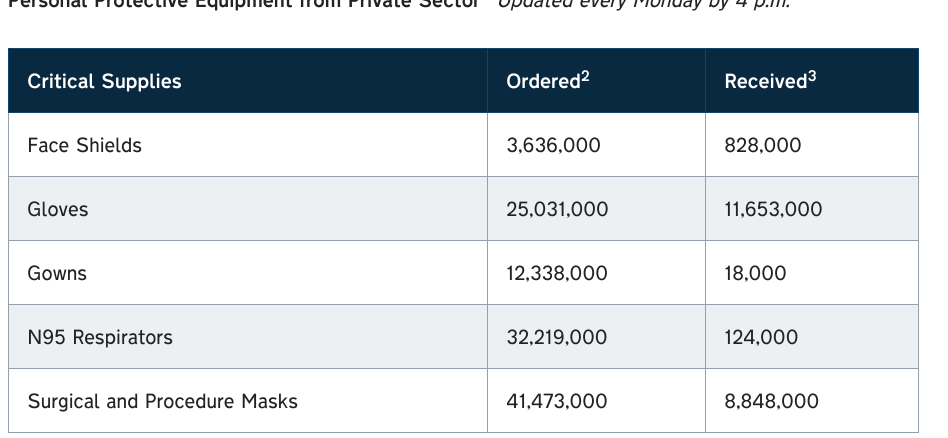
Task: Click Gloves received value 11,653,000
Action: click(x=773, y=209)
